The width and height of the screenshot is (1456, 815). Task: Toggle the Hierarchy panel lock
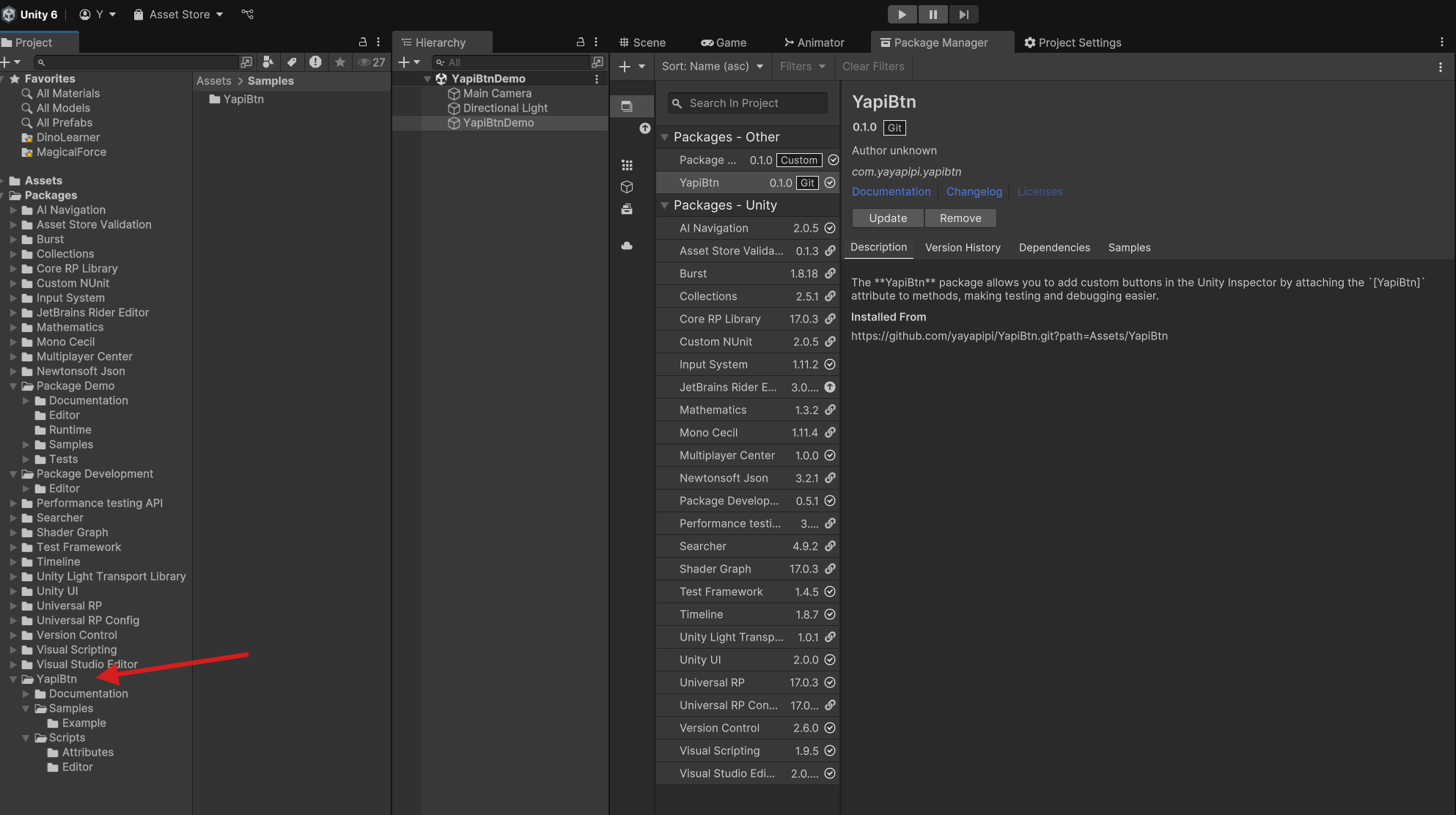point(580,43)
